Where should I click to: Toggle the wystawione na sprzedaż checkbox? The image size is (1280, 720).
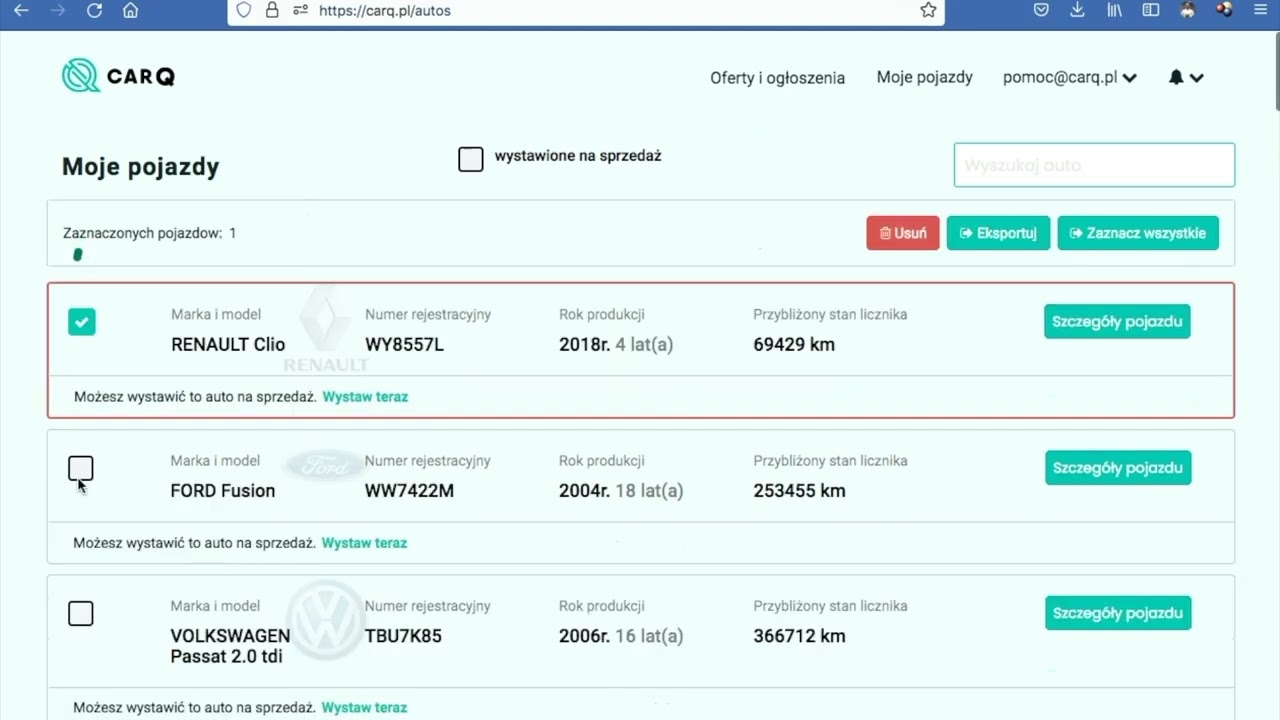[471, 158]
